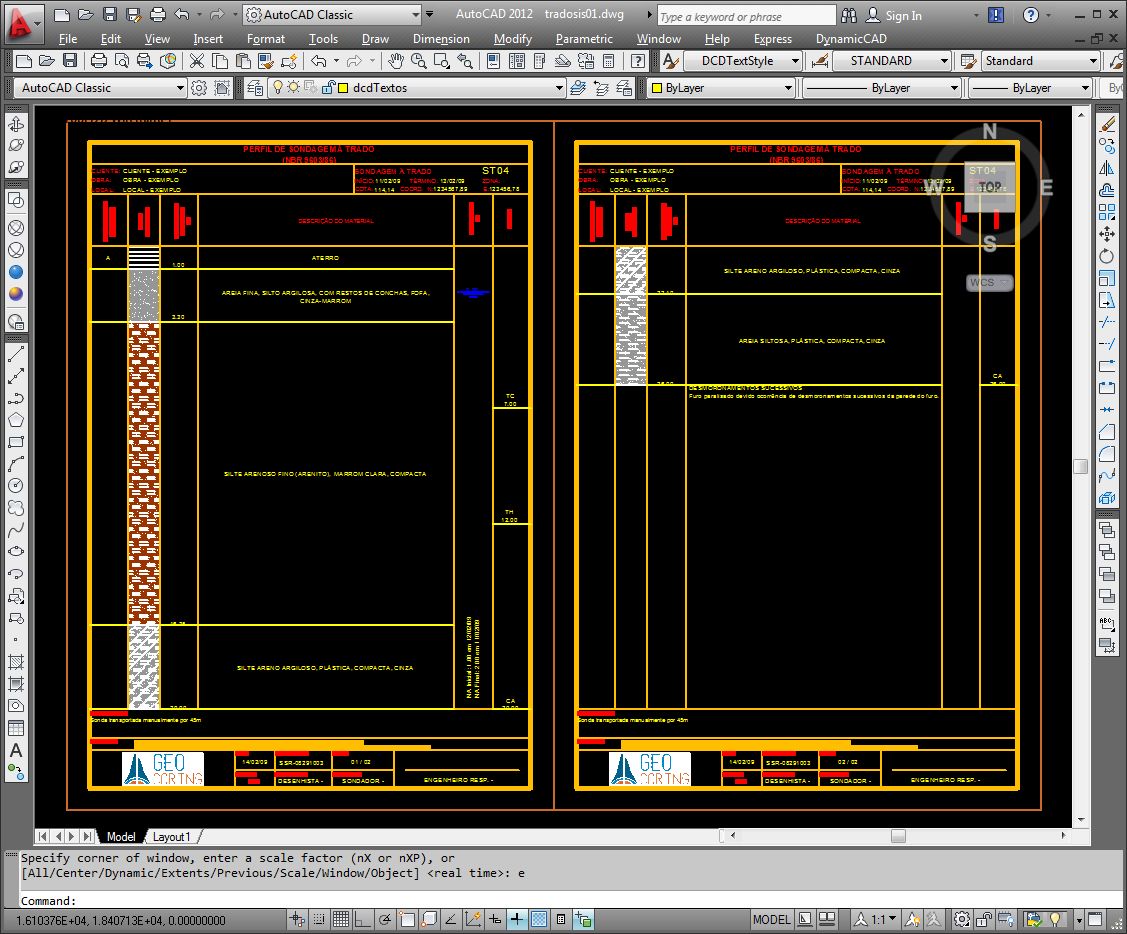
Task: Open the Standard table style dropdown
Action: coord(1041,61)
